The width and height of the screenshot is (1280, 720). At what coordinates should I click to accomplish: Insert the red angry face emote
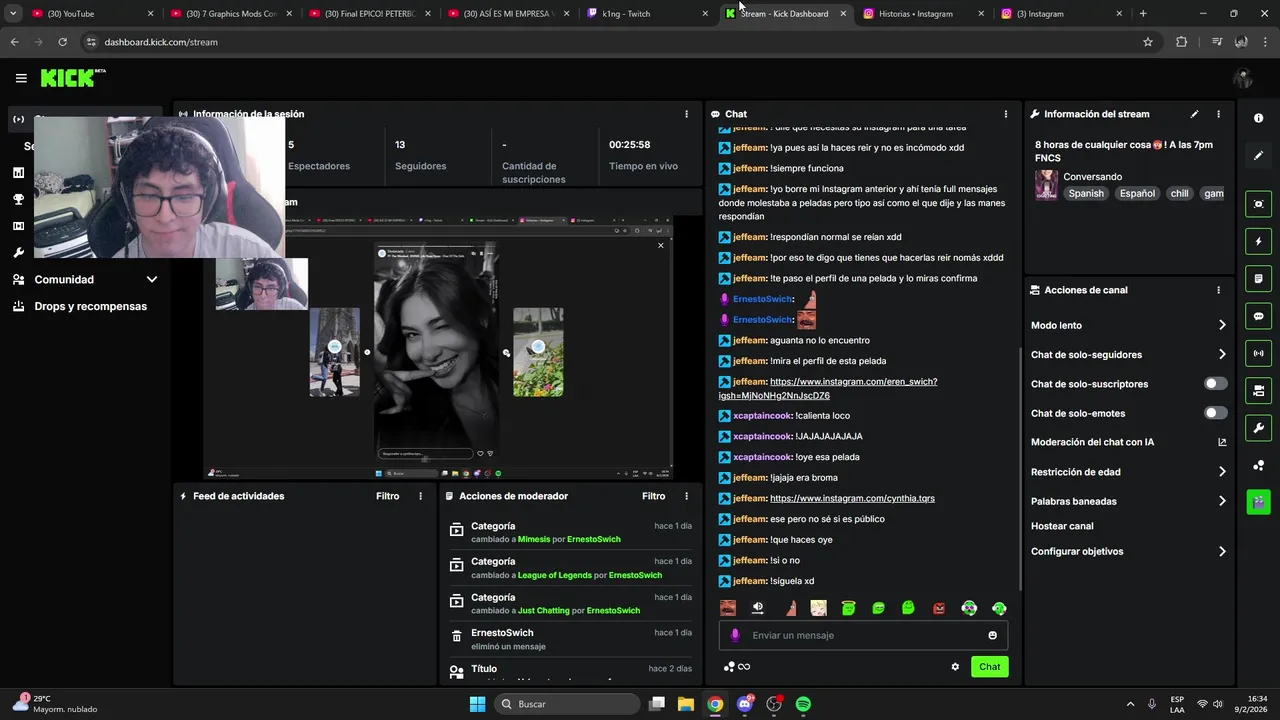coord(939,607)
